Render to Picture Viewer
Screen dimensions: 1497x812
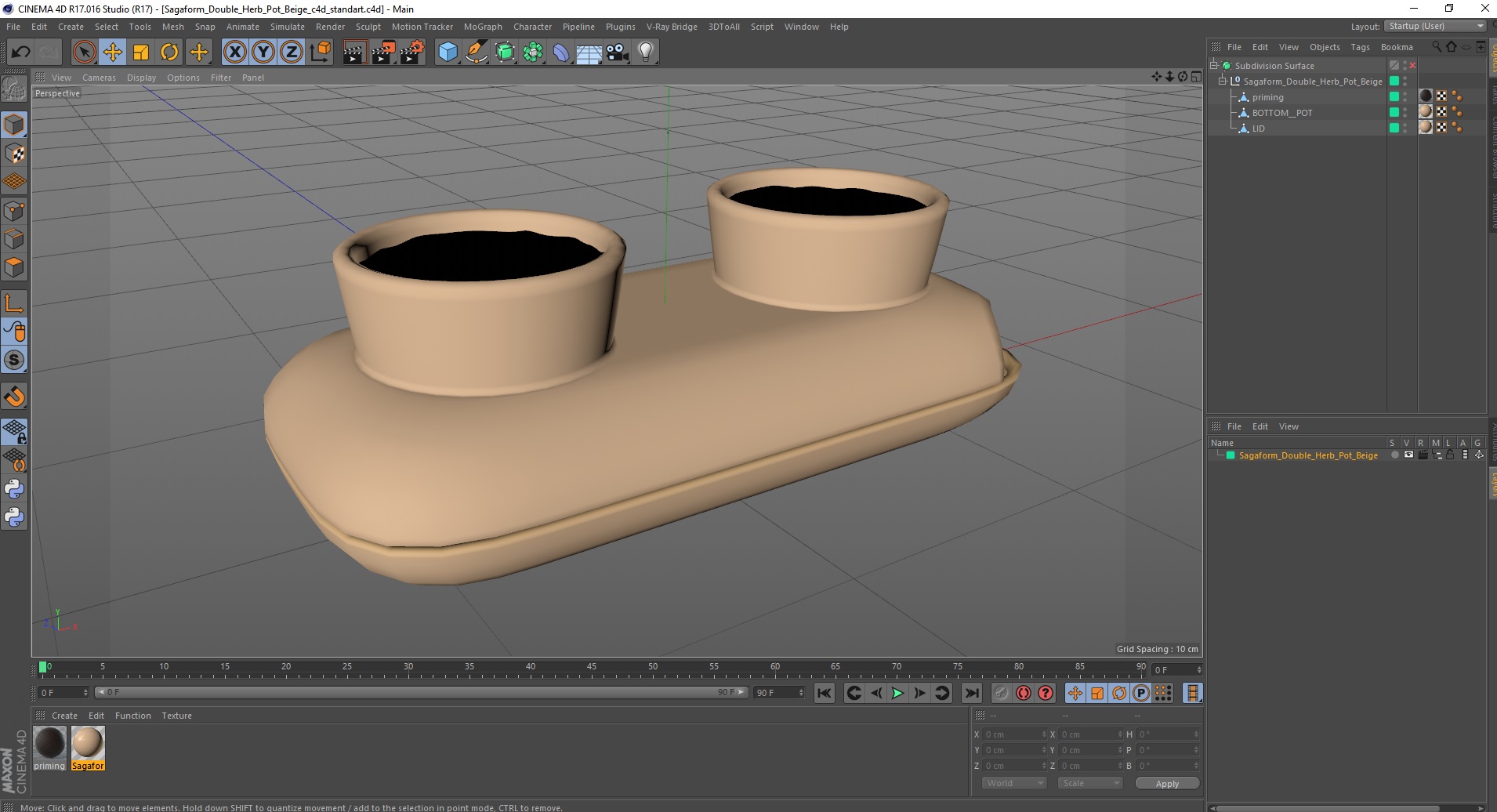coord(383,53)
